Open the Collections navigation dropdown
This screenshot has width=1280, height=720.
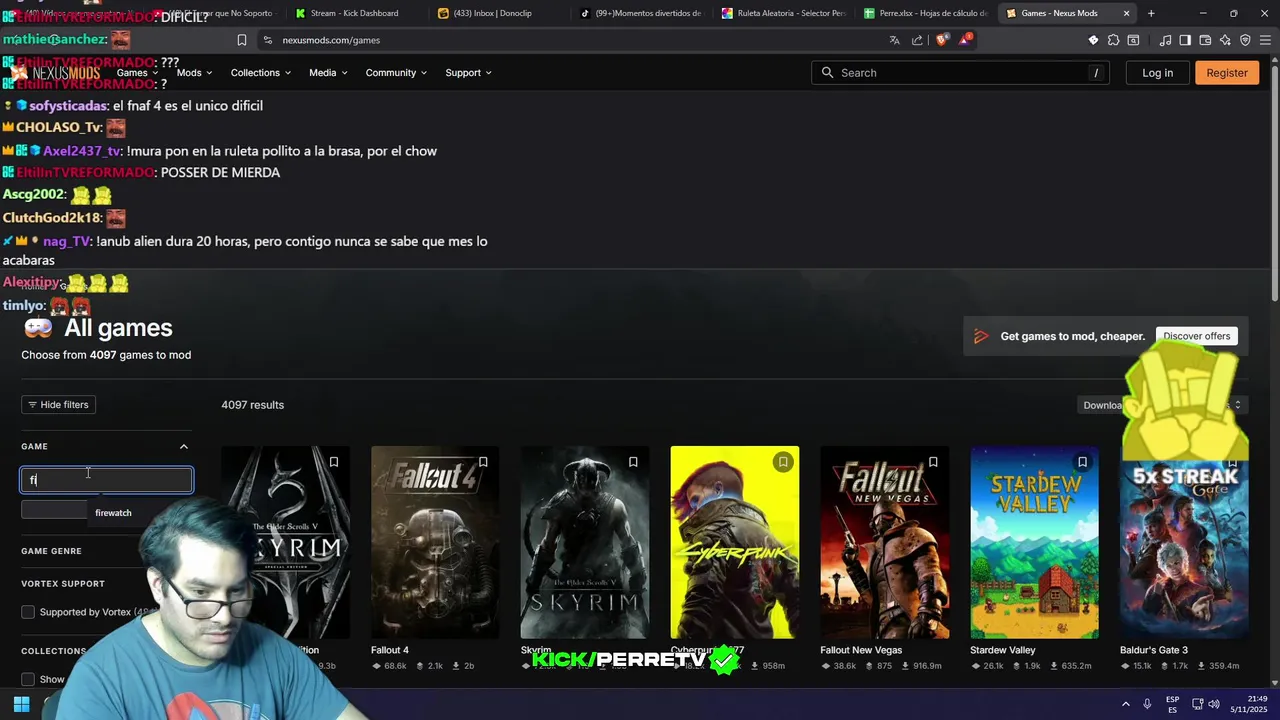(x=260, y=72)
